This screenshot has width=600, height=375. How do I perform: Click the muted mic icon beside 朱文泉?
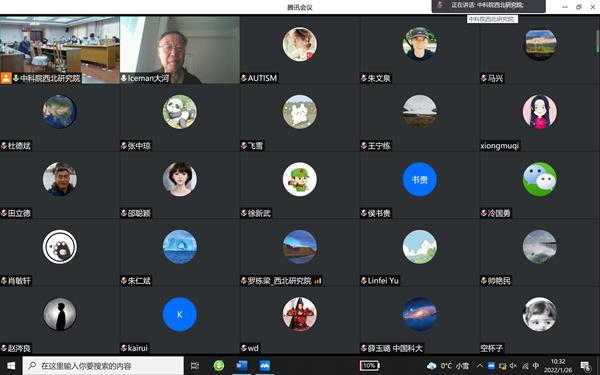pos(364,78)
